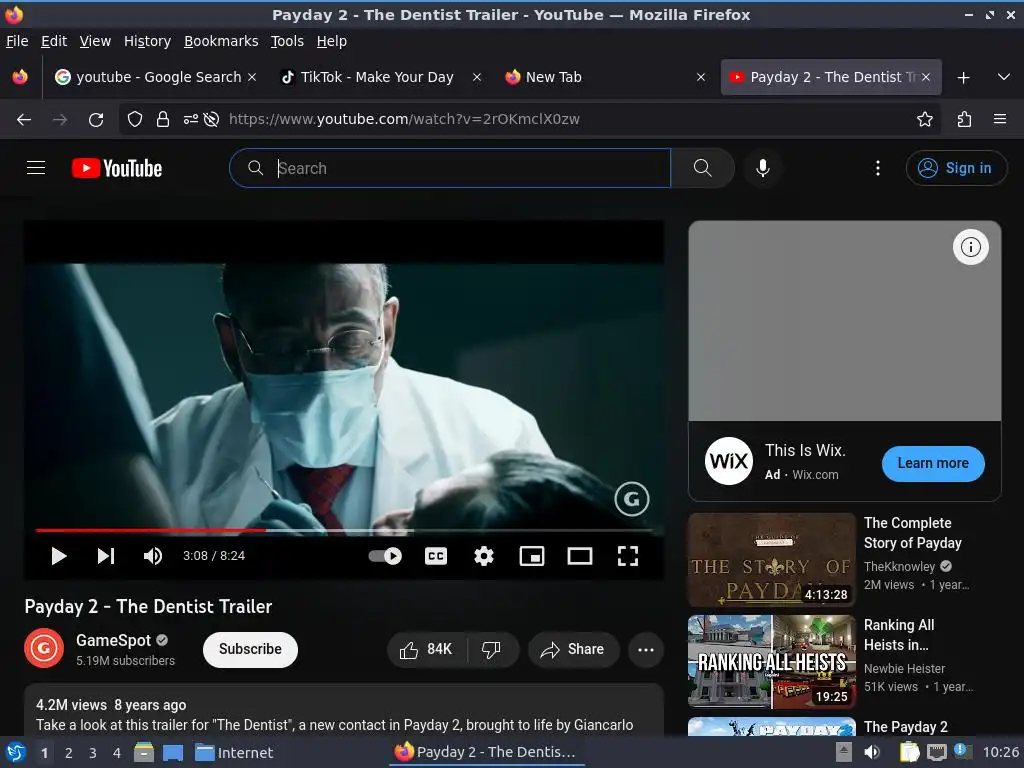
Task: Open the Tools menu
Action: [287, 40]
